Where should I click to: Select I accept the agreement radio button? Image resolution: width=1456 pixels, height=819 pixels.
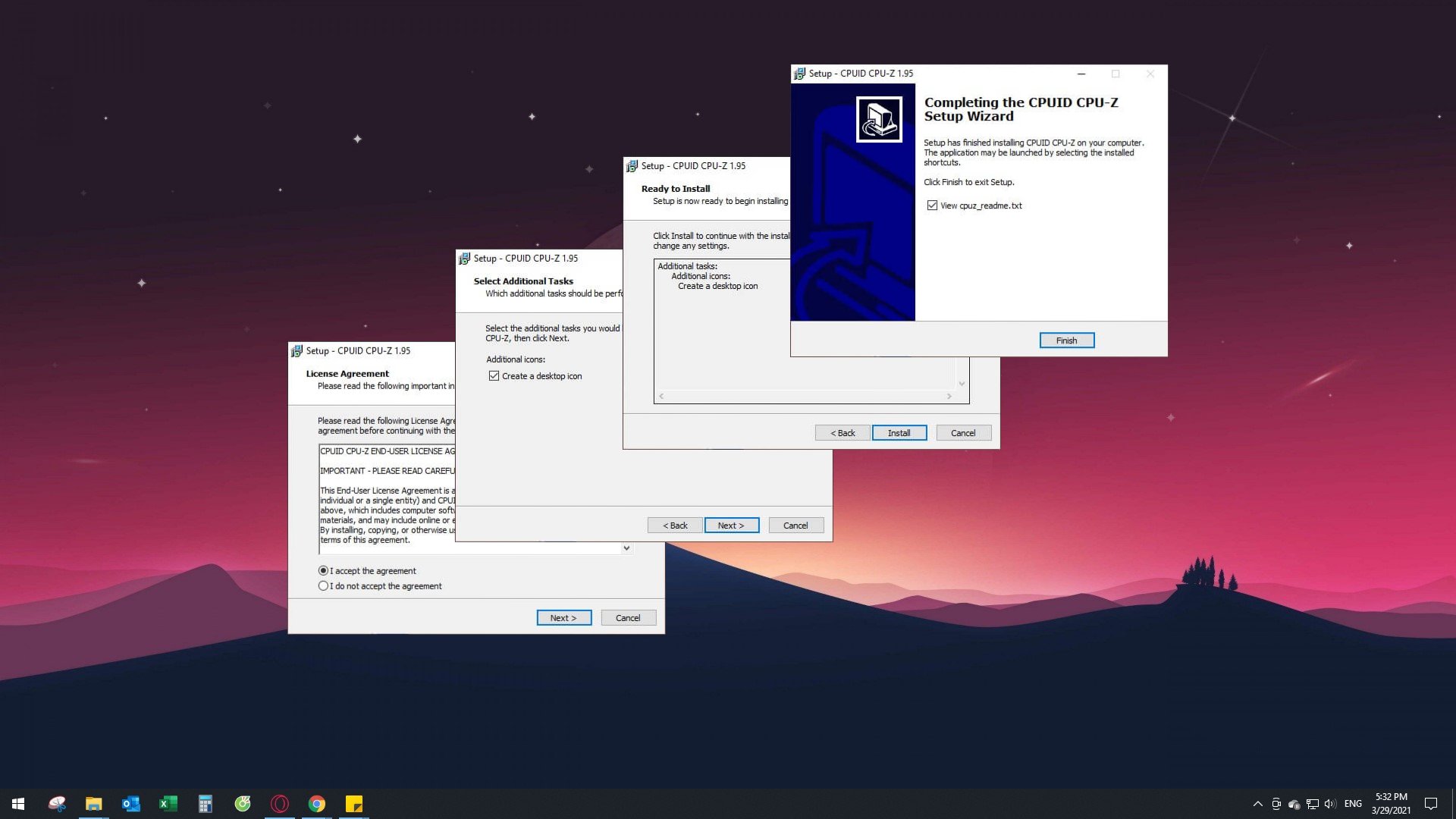pyautogui.click(x=323, y=571)
